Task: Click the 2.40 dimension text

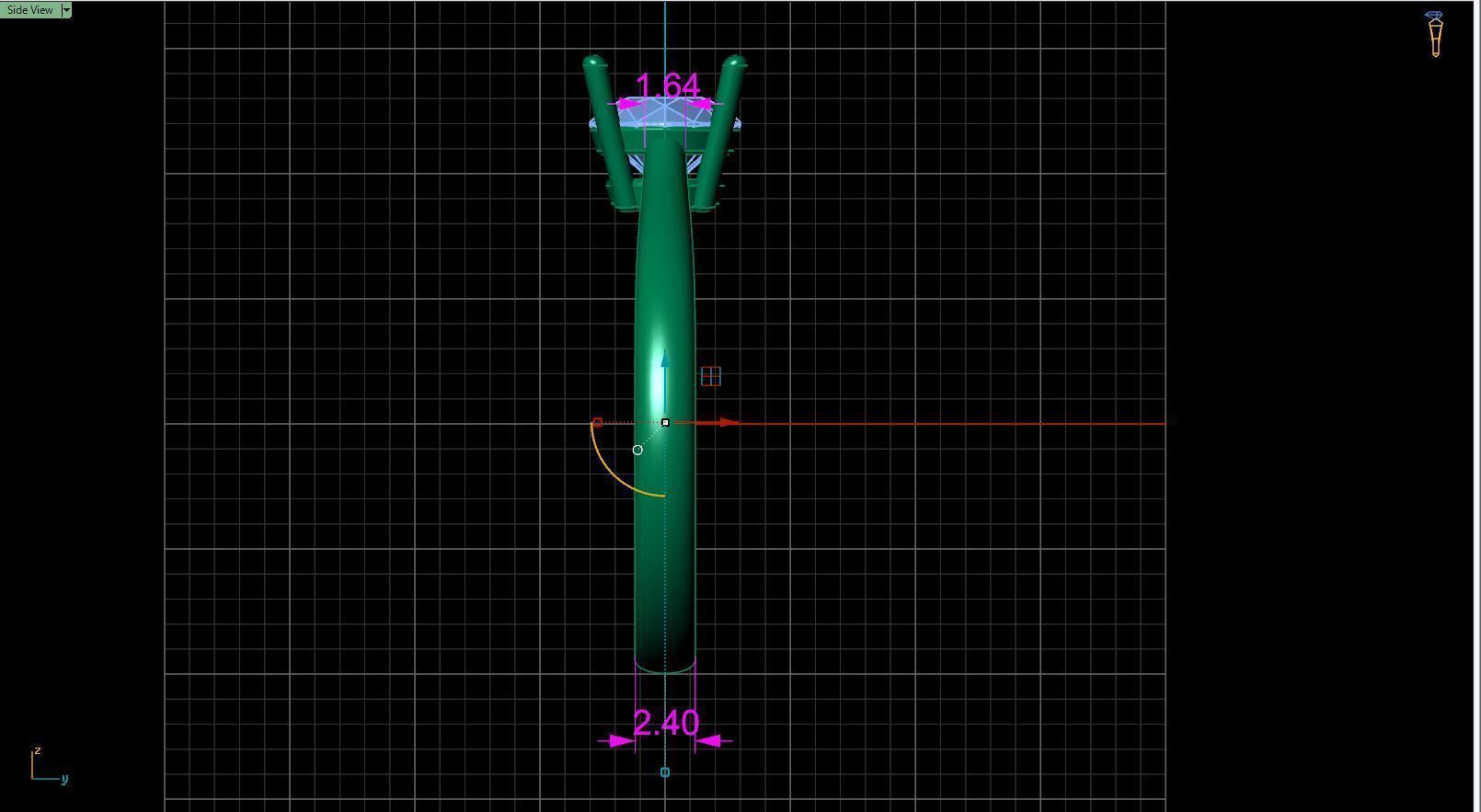Action: [x=666, y=723]
